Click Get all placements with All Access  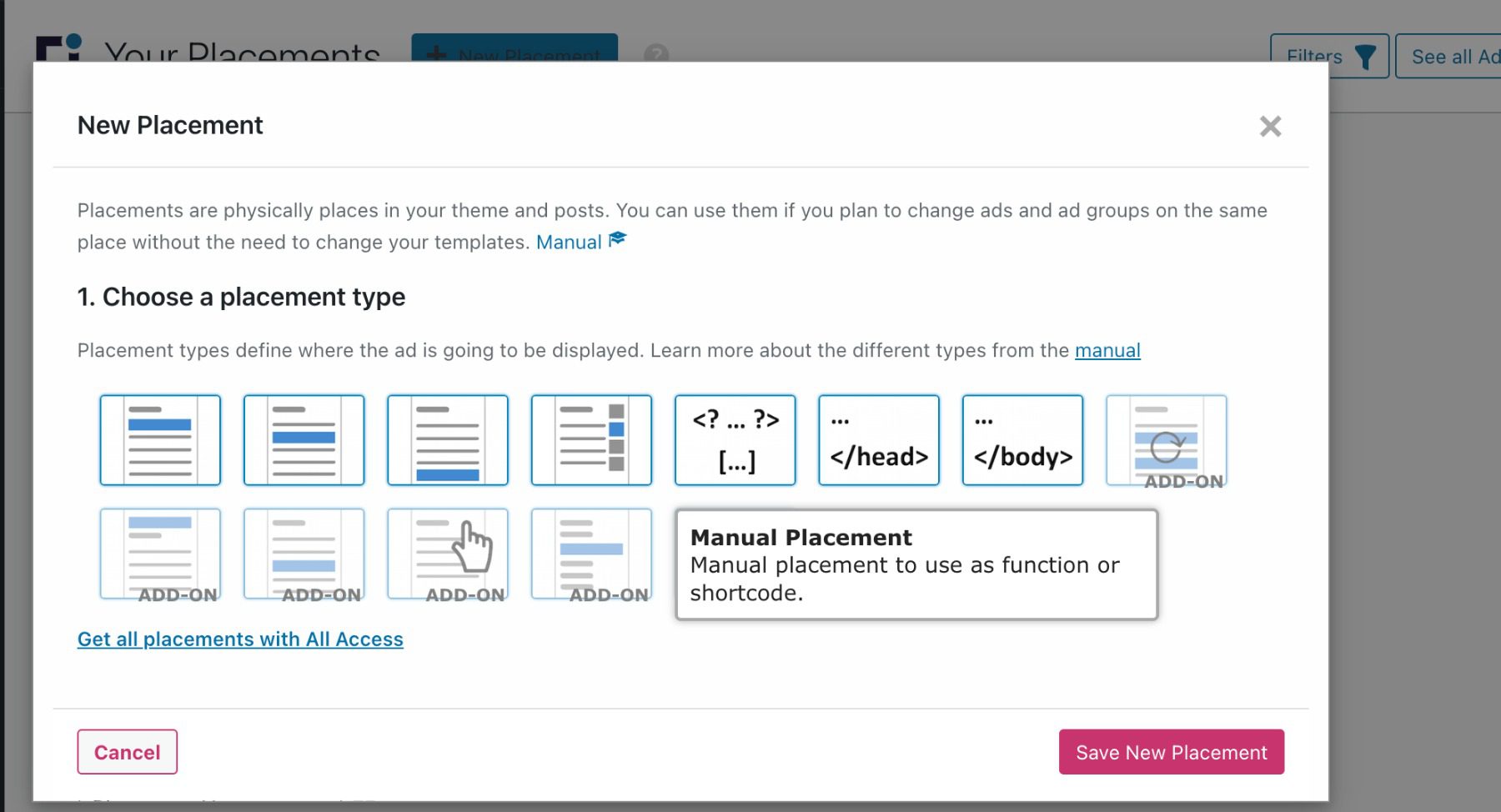tap(240, 639)
